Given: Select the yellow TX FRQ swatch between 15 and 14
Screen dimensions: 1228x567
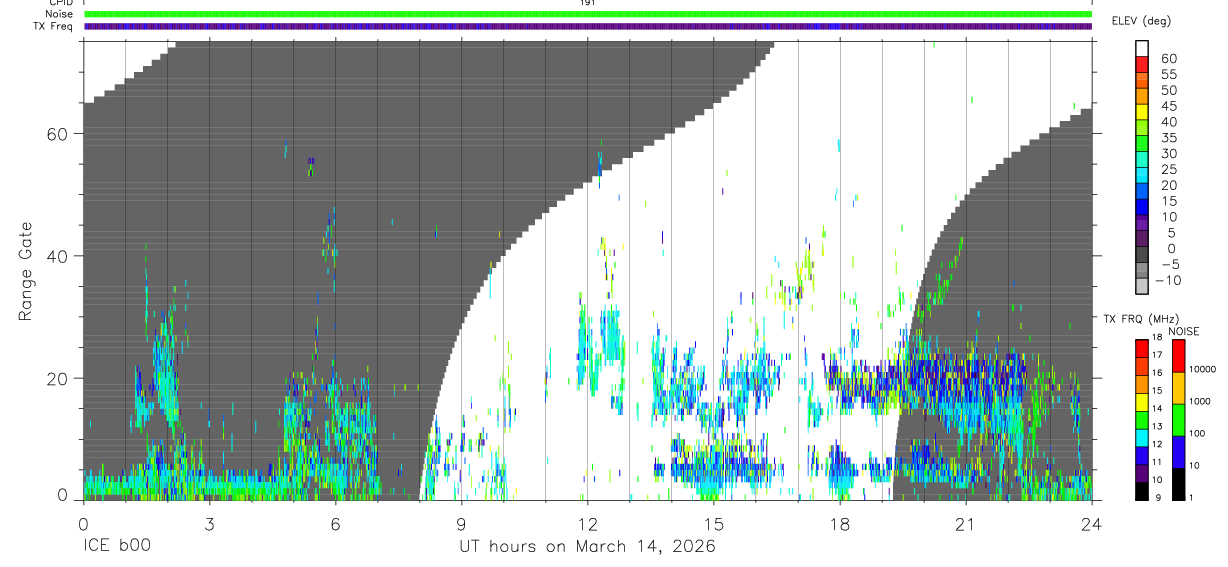Looking at the screenshot, I should [x=1142, y=402].
